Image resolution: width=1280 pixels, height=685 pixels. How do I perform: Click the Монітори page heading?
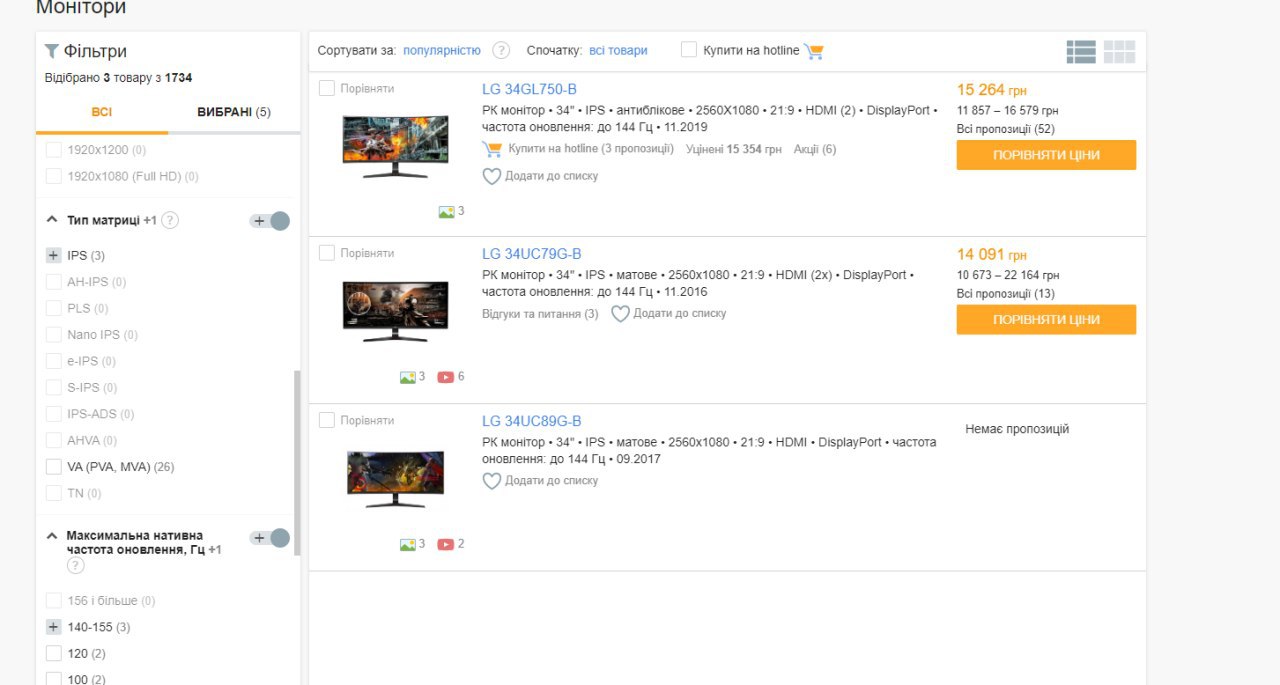click(81, 8)
